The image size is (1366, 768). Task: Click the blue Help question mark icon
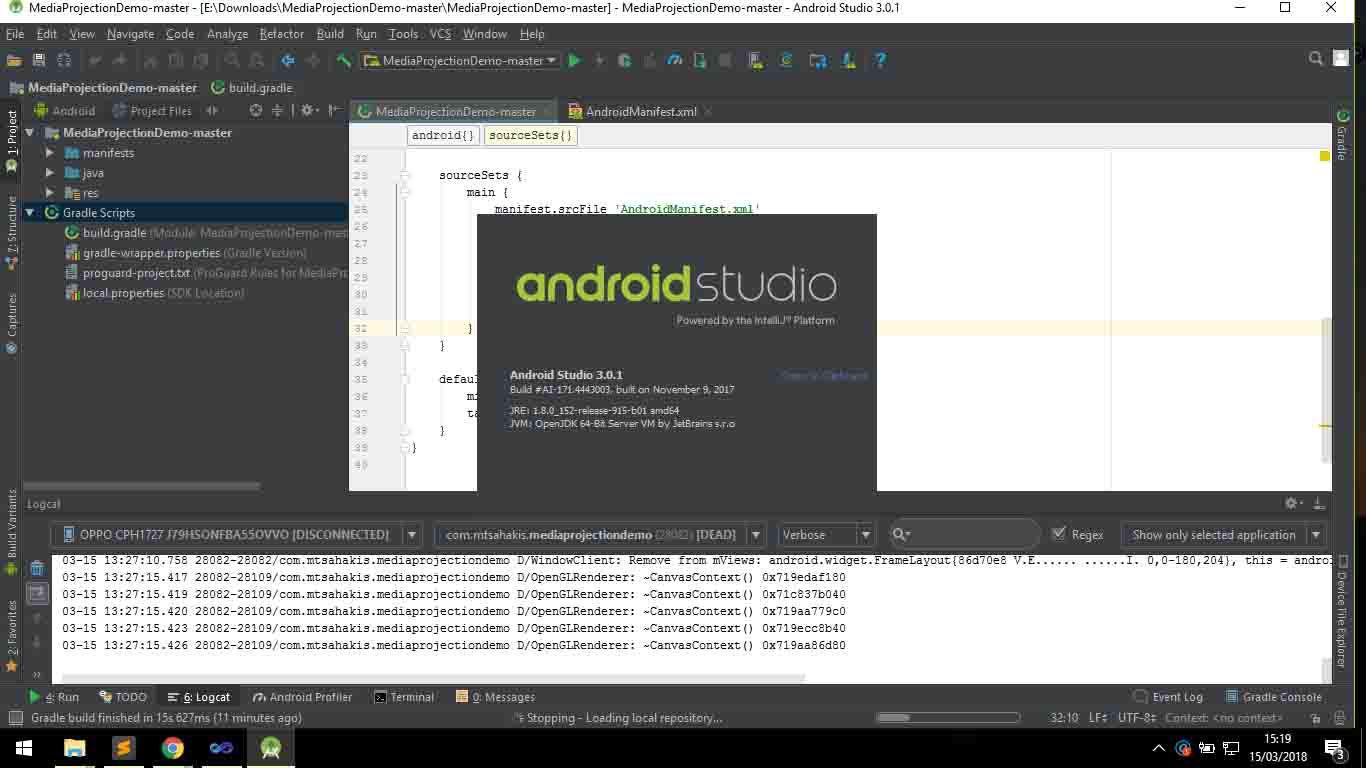(x=880, y=61)
